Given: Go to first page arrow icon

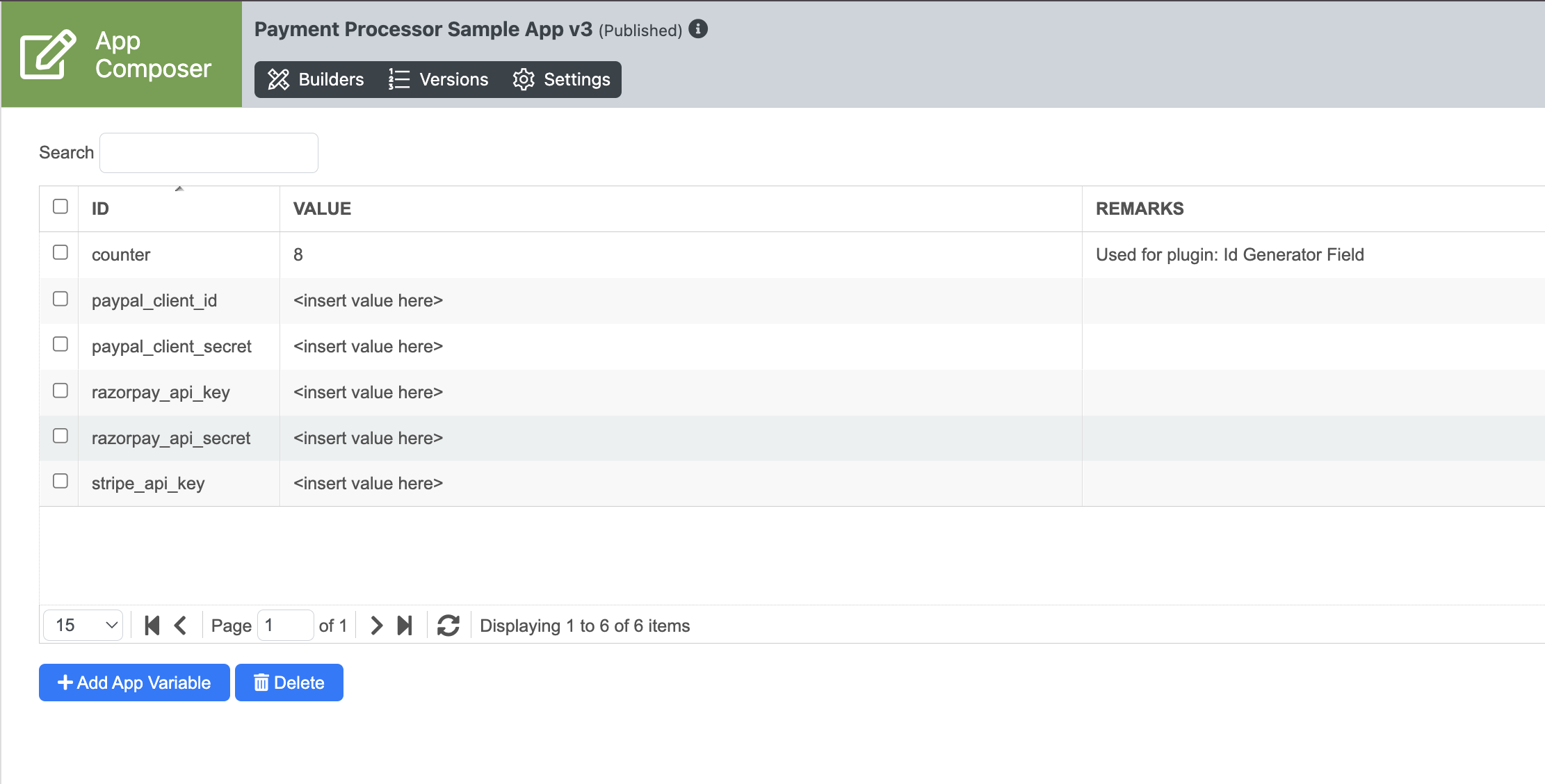Looking at the screenshot, I should [x=152, y=626].
